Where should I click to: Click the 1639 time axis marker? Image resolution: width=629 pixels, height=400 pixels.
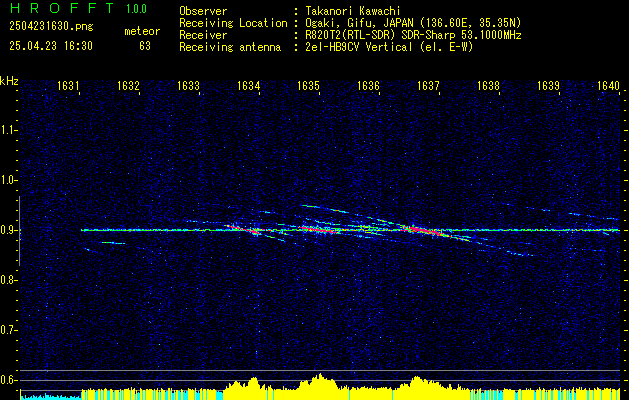click(548, 86)
